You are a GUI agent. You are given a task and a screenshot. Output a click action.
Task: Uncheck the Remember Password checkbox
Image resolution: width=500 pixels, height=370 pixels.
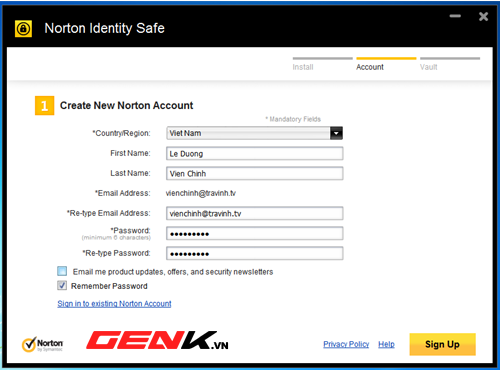(62, 285)
